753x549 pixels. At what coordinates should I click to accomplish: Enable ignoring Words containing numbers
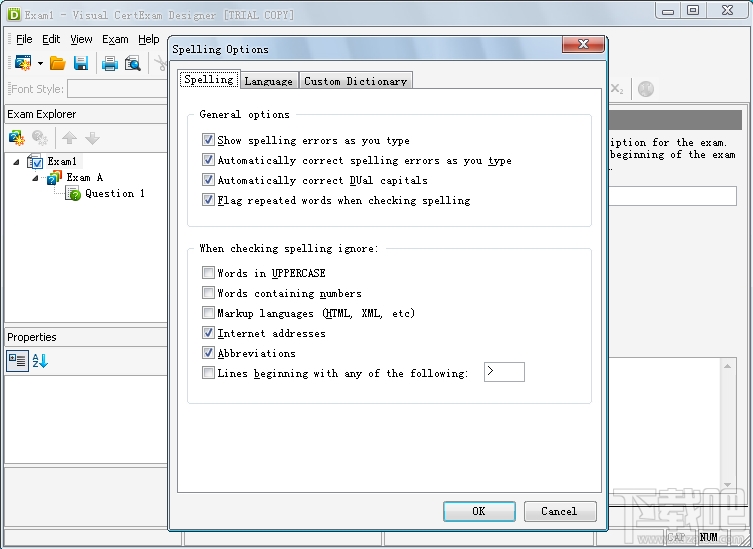[208, 293]
